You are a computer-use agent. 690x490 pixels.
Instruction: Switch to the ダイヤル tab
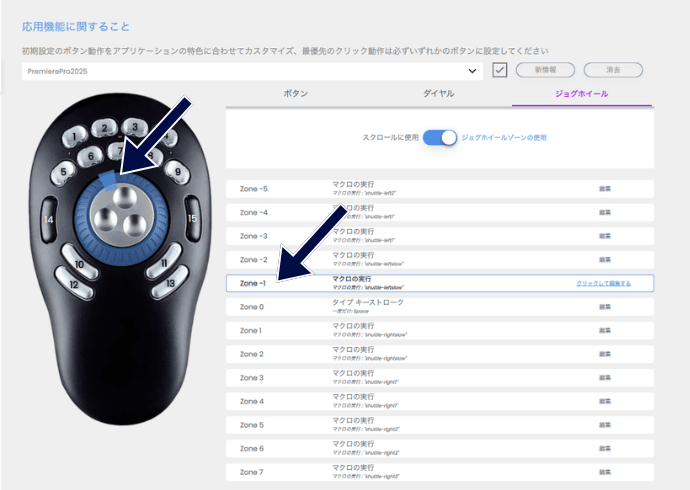(x=439, y=93)
